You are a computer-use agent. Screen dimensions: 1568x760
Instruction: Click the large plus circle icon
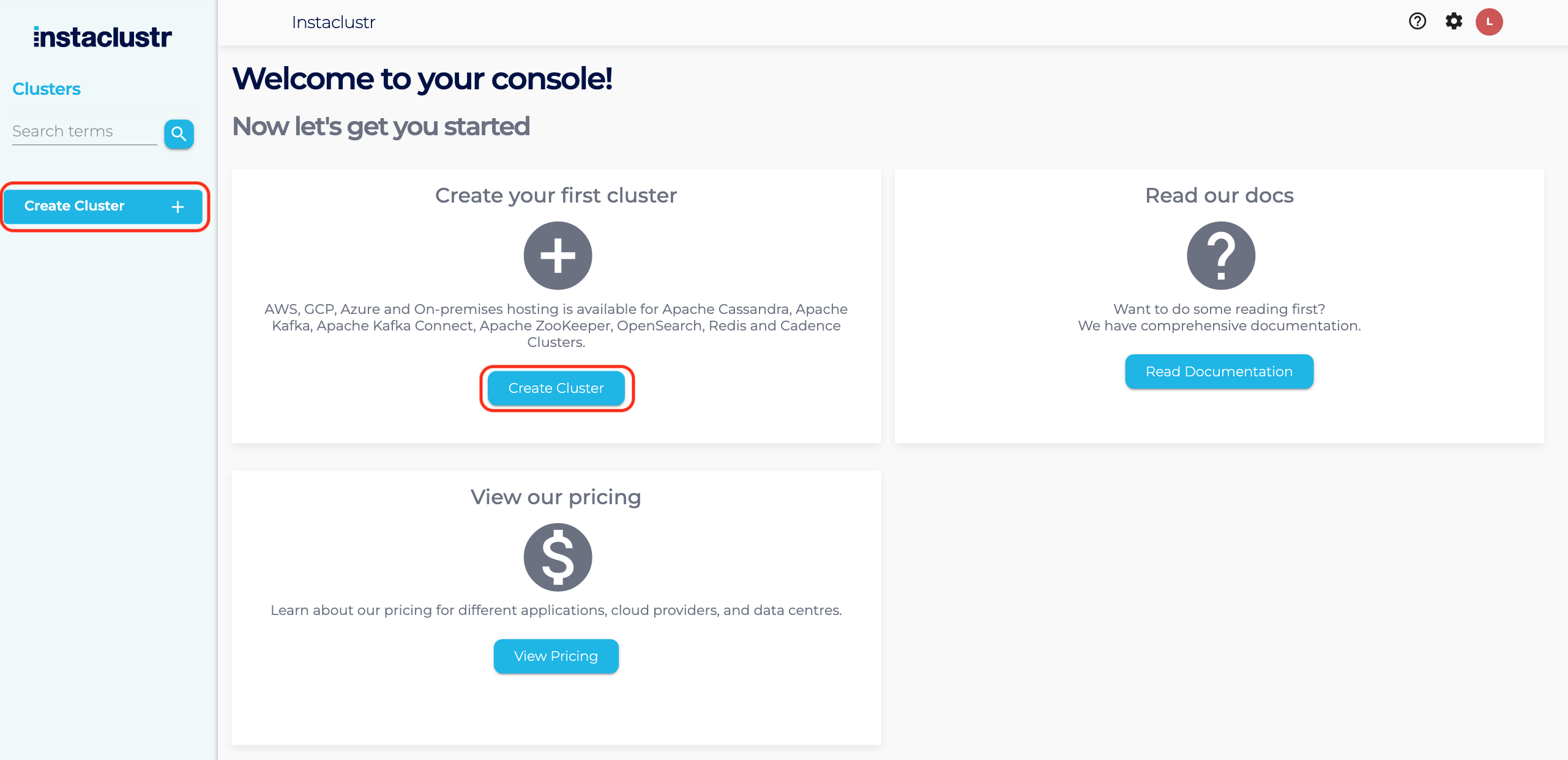click(x=558, y=256)
